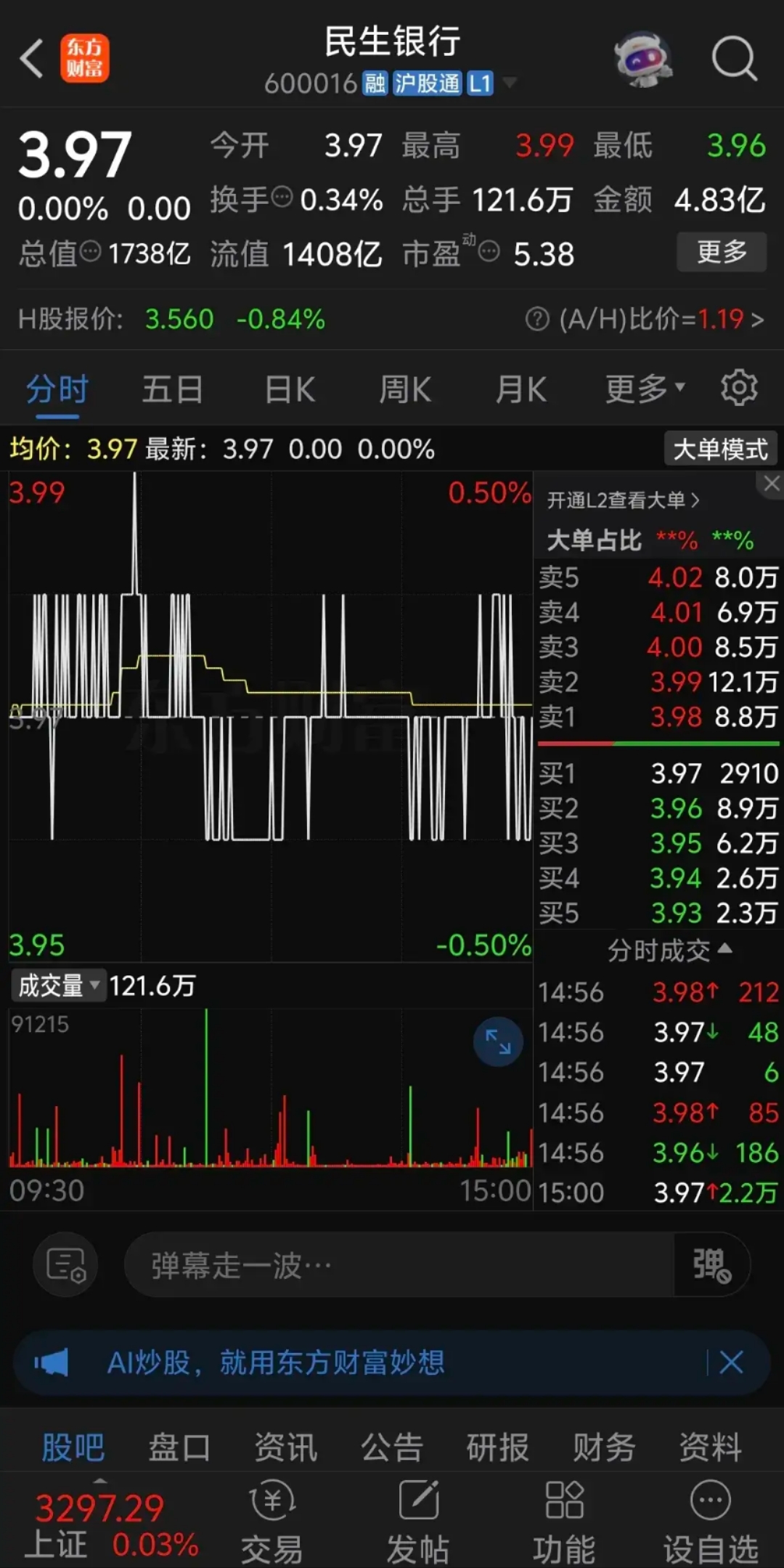Screen dimensions: 784x1568
Task: Open the 功能 functions grid icon
Action: tap(564, 1522)
